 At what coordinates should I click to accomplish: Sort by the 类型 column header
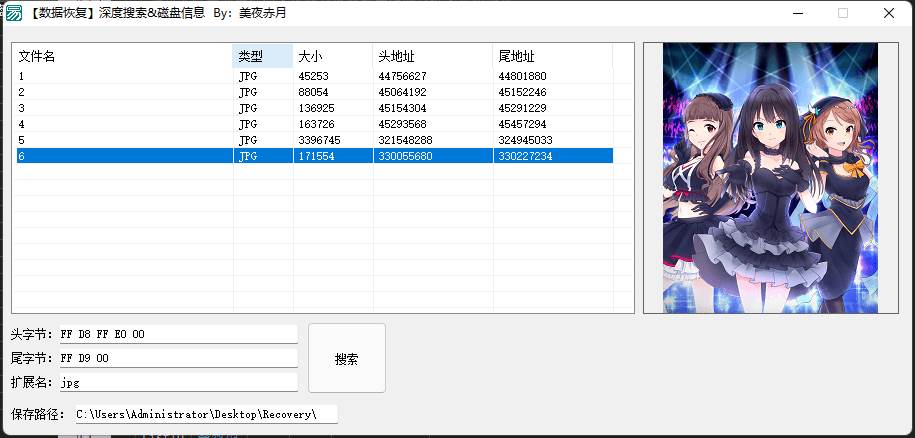tap(263, 57)
